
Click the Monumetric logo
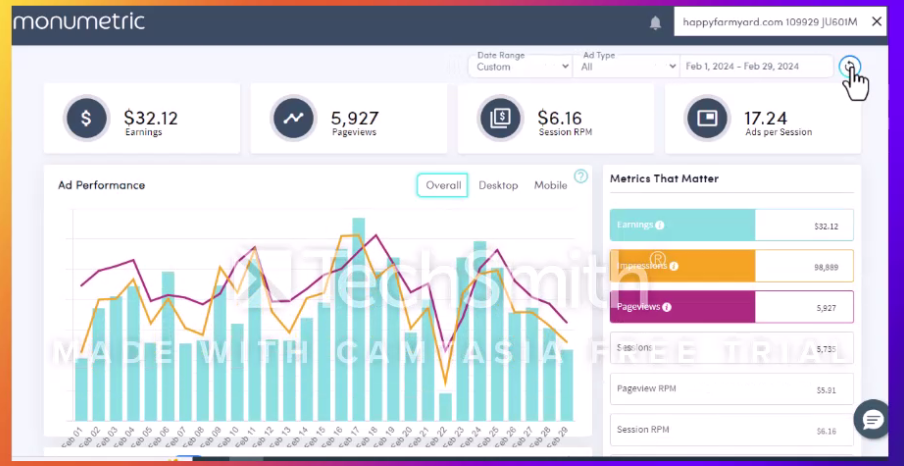coord(79,22)
